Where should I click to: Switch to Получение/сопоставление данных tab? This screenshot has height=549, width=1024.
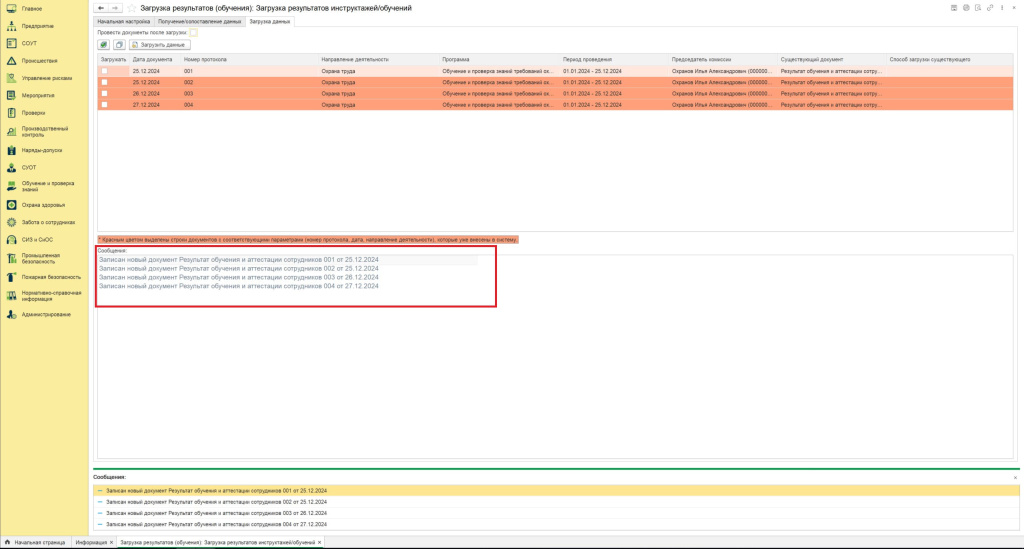(x=199, y=22)
